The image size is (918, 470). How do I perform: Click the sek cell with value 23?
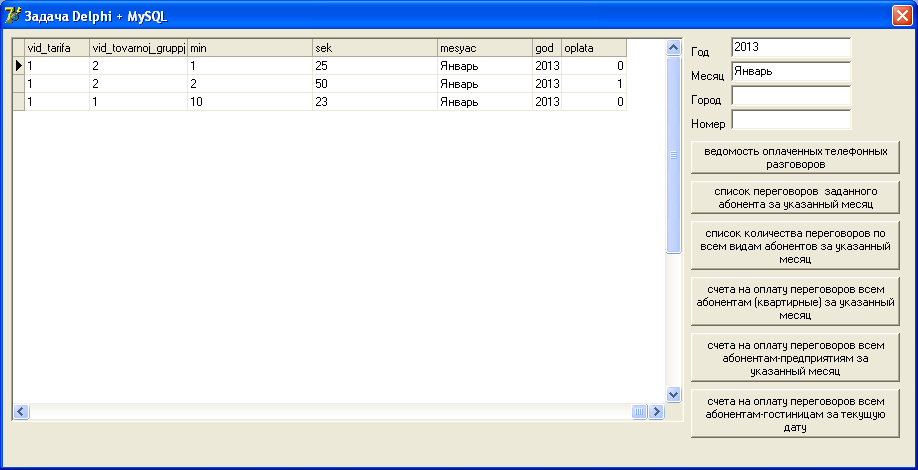coord(375,102)
